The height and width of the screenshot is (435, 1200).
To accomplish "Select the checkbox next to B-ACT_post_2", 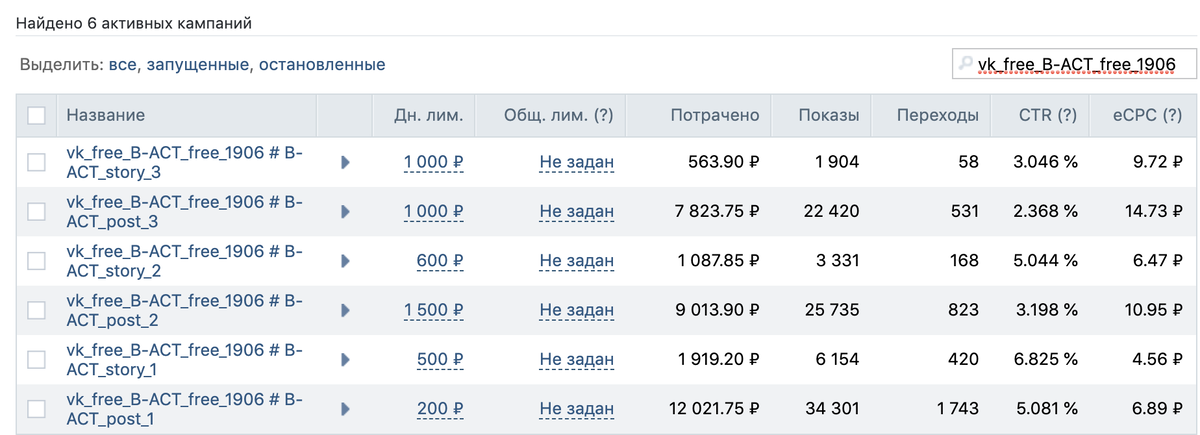I will (36, 310).
